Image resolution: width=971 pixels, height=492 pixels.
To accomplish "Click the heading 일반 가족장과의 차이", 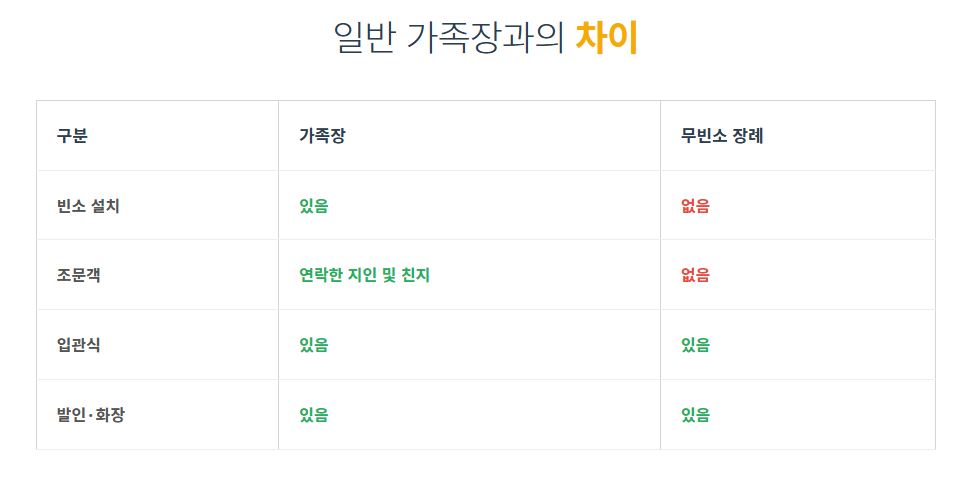I will 486,38.
